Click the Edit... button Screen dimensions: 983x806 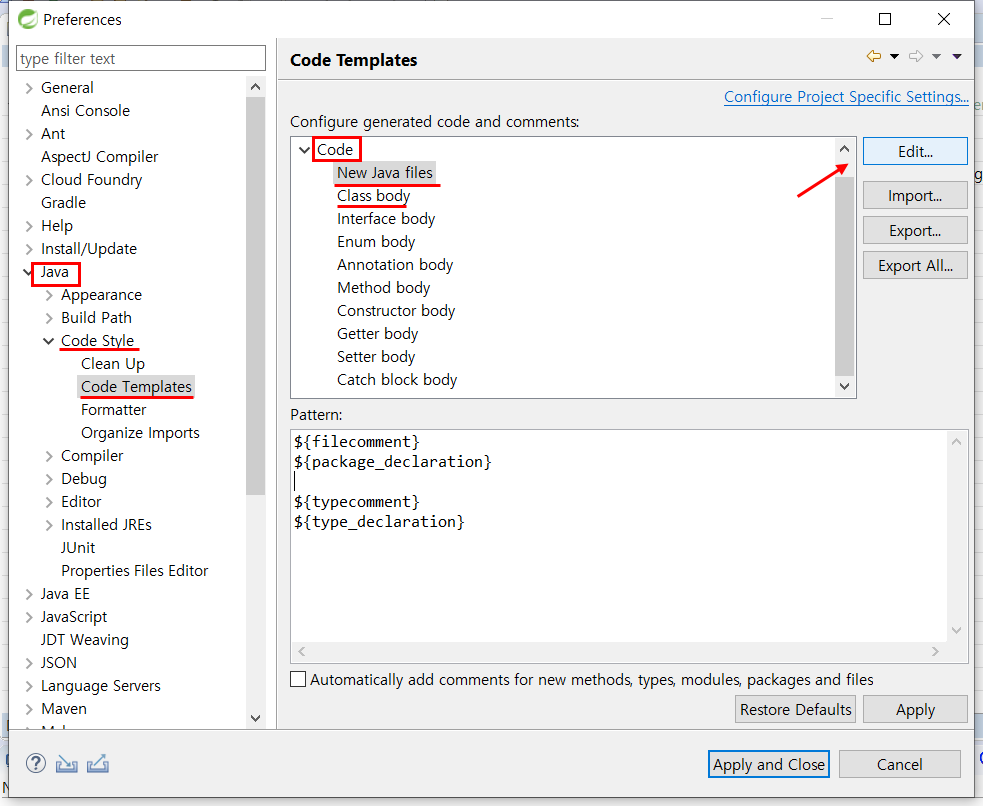click(915, 152)
